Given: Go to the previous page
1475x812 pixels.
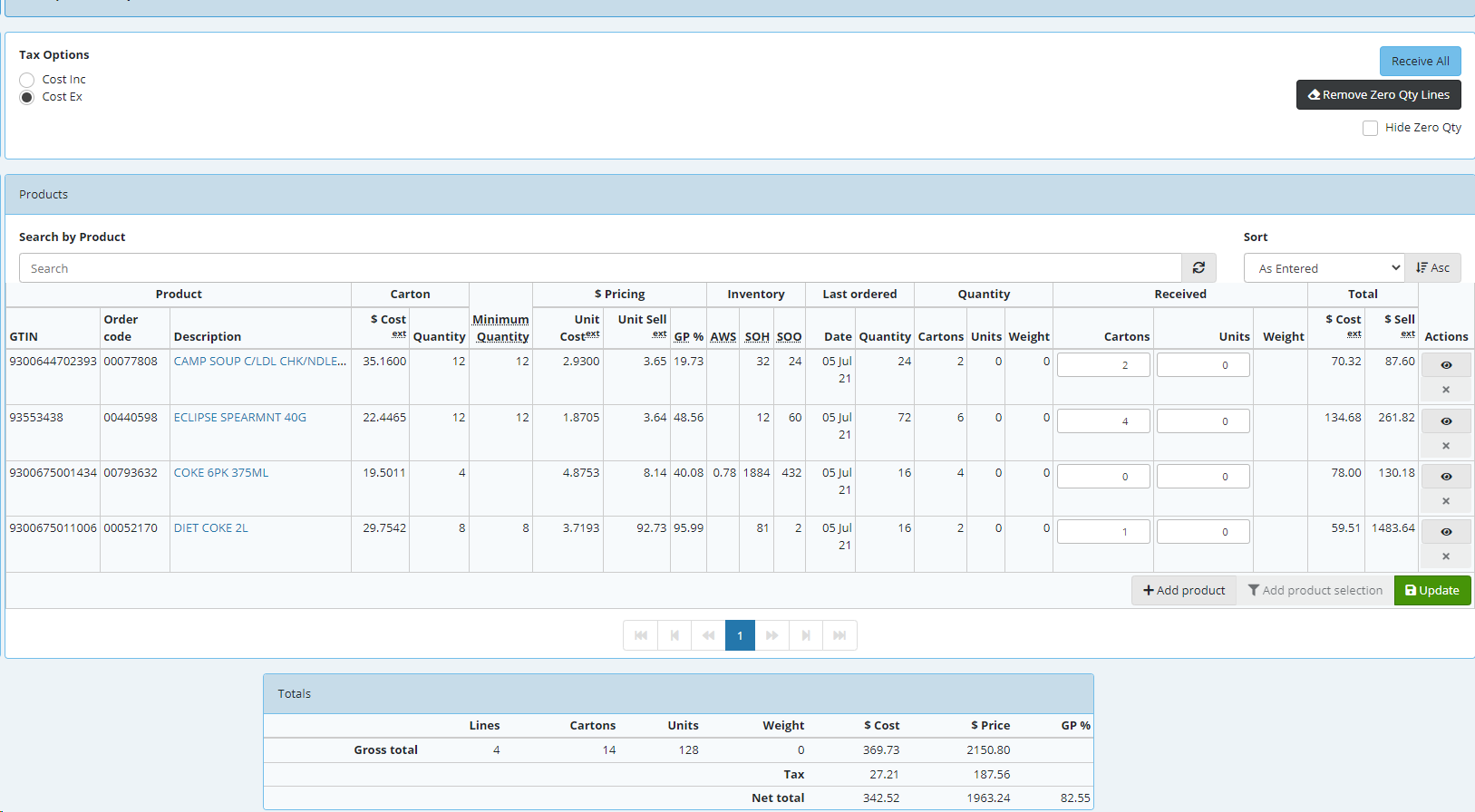Looking at the screenshot, I should coord(674,635).
